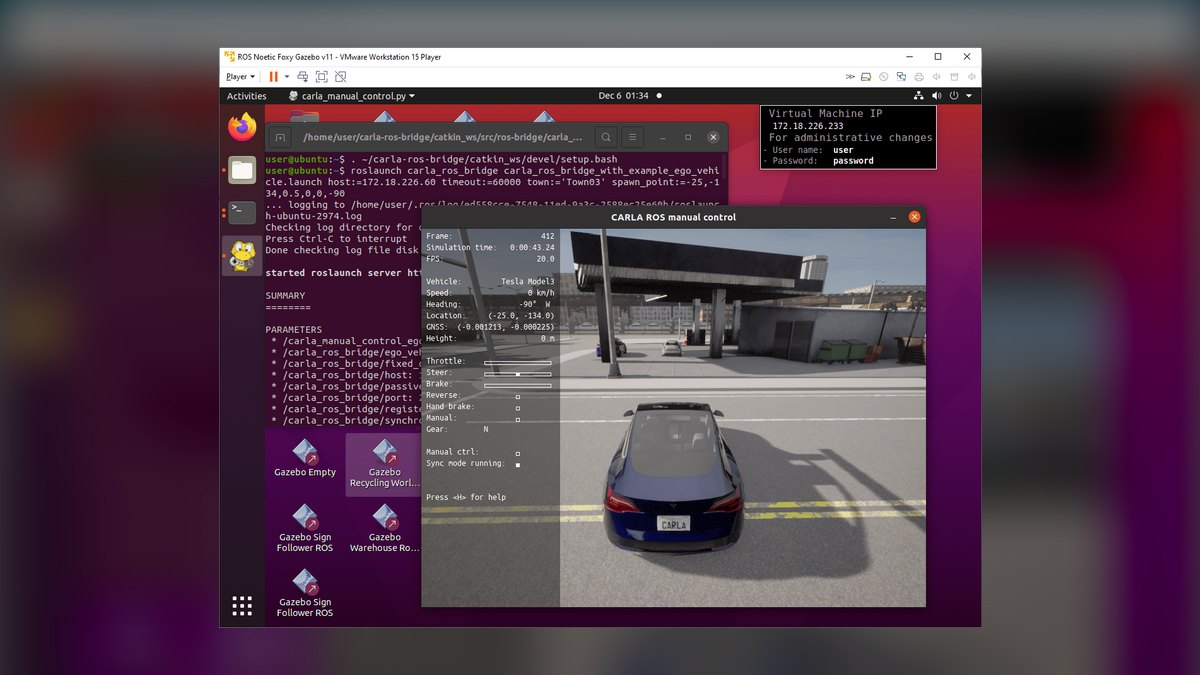Open the carla_manual_control.py app menu
The width and height of the screenshot is (1200, 675).
351,96
